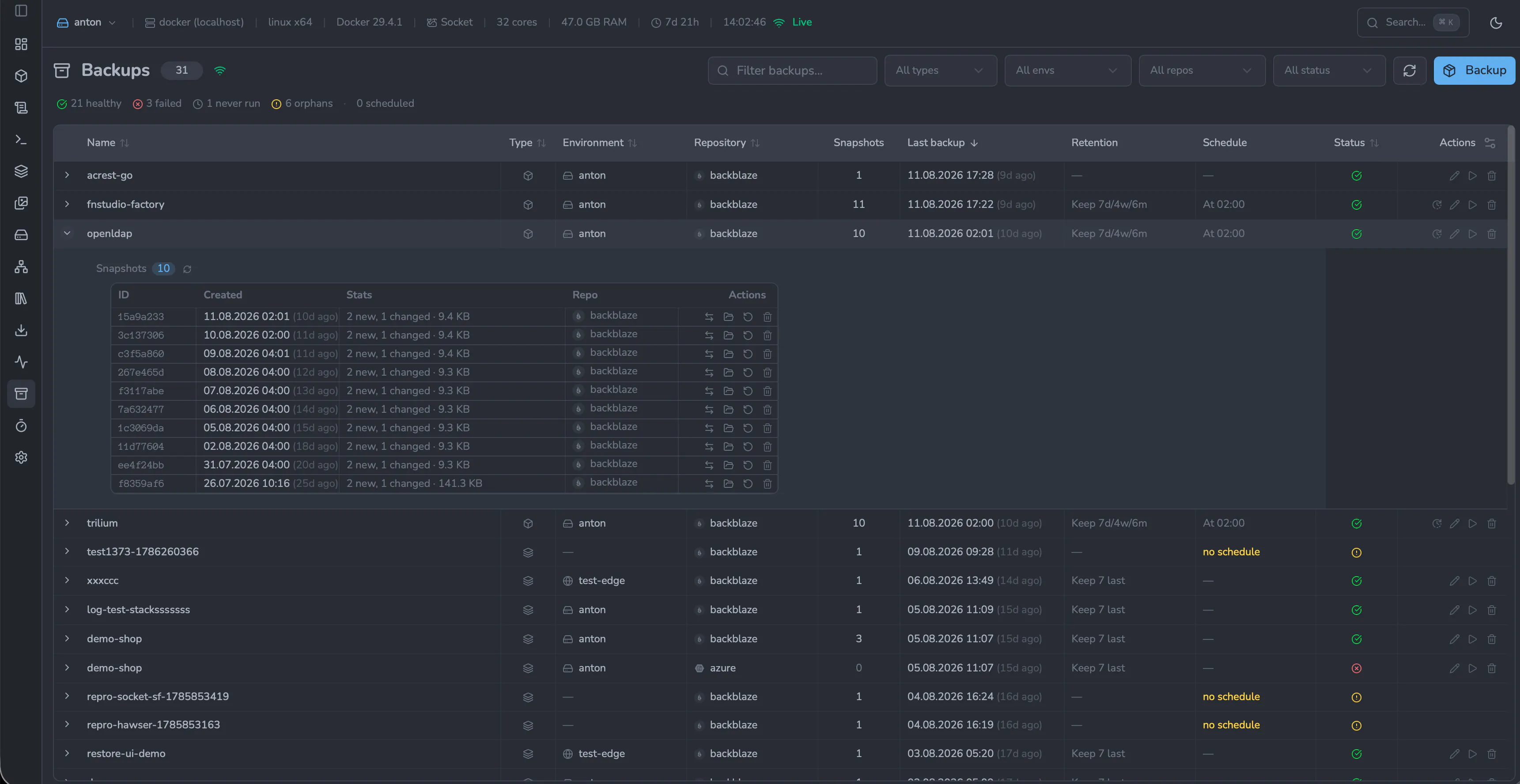1520x784 pixels.
Task: Click the fnstudio-factory backup name
Action: [x=126, y=205]
